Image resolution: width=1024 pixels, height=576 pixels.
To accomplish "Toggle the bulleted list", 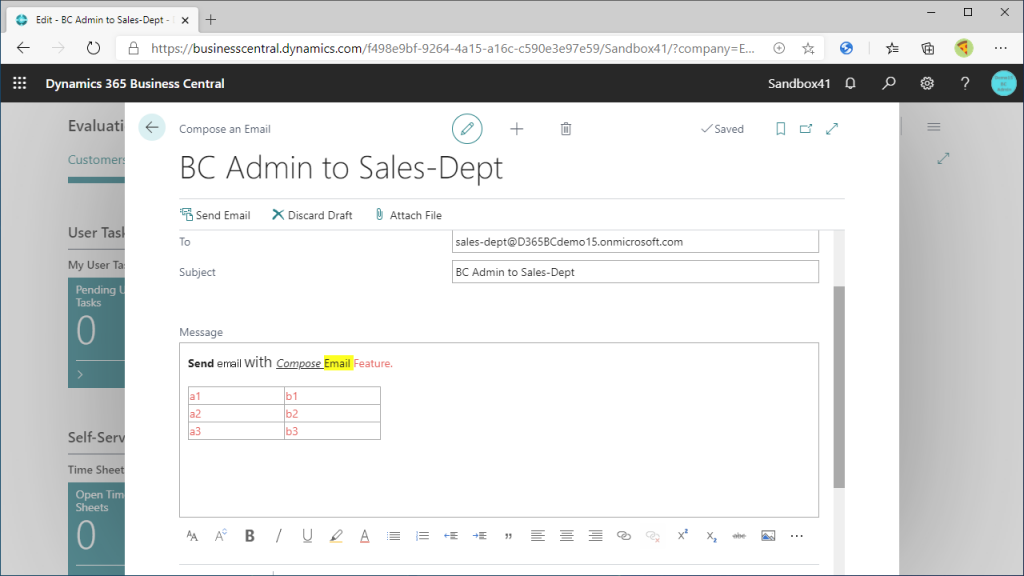I will click(393, 536).
